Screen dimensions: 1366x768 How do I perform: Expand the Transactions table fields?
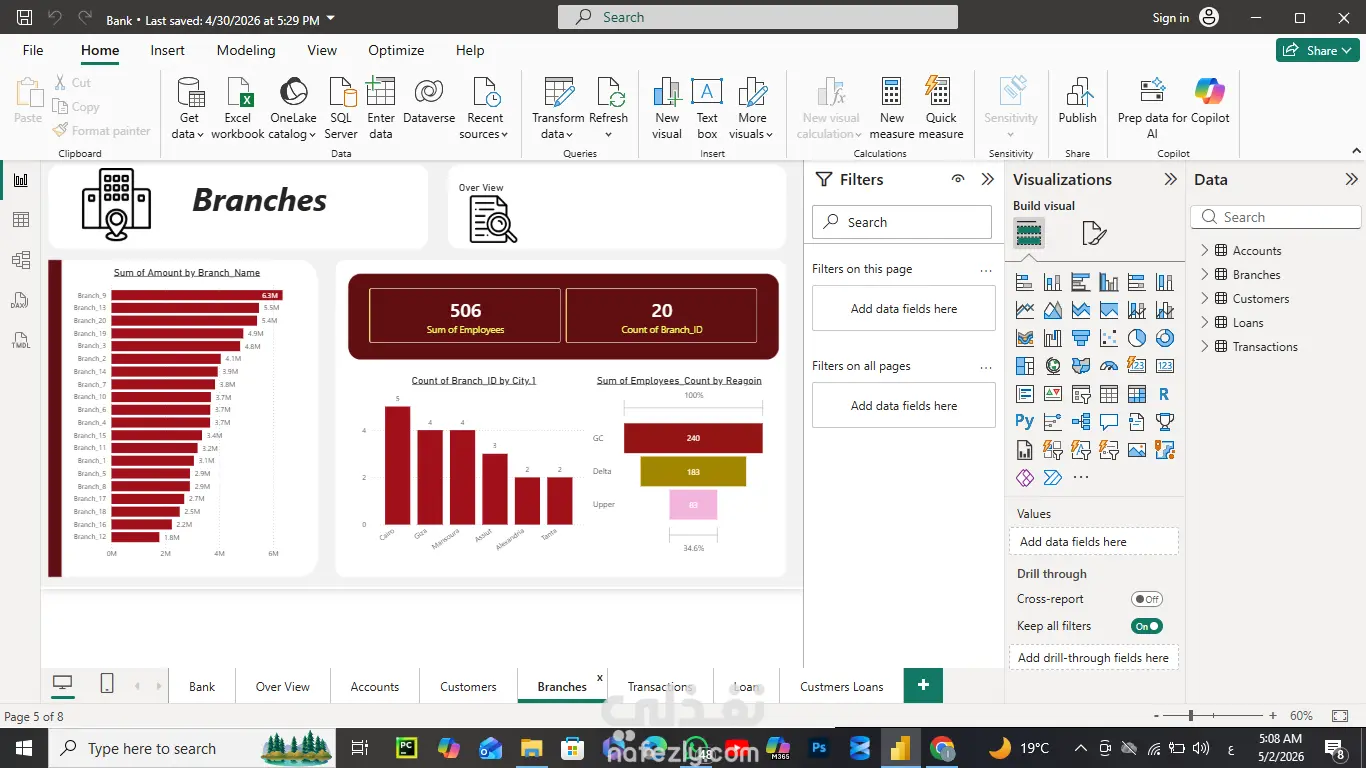1204,346
